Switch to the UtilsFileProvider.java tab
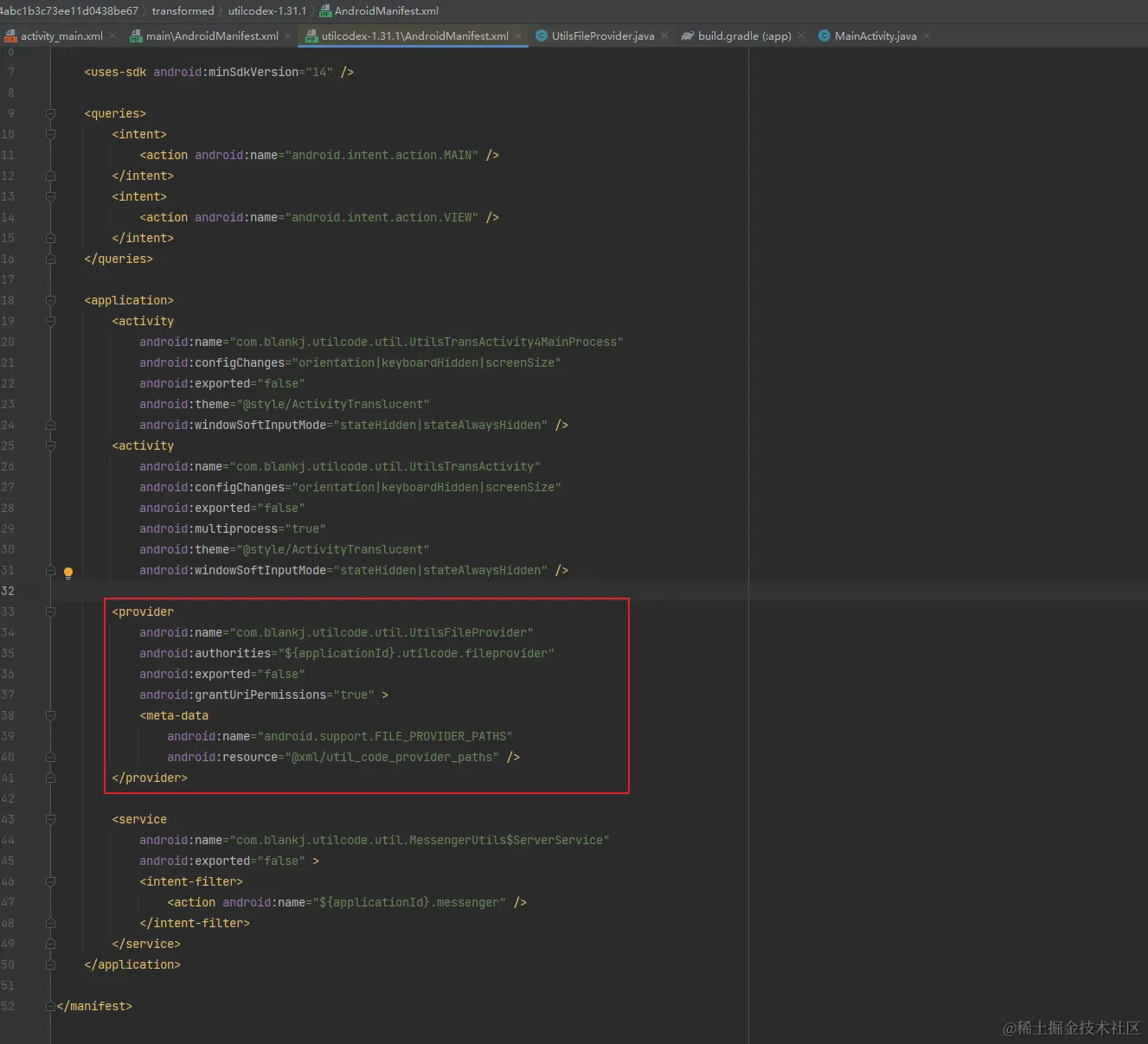The width and height of the screenshot is (1148, 1044). coord(603,35)
